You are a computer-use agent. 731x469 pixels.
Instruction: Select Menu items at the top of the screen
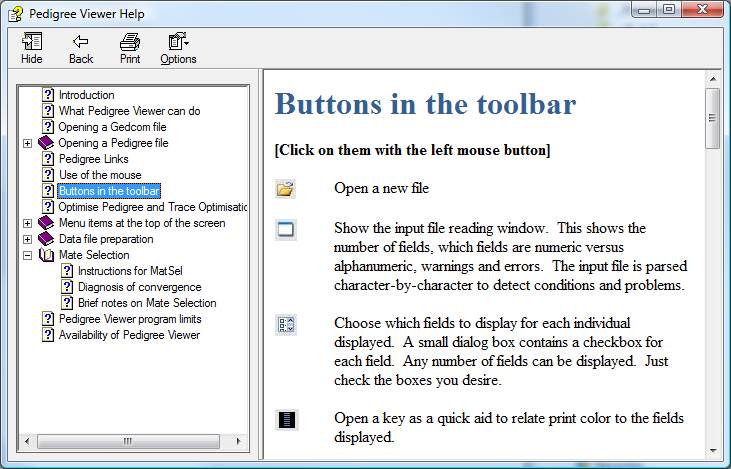[x=142, y=223]
